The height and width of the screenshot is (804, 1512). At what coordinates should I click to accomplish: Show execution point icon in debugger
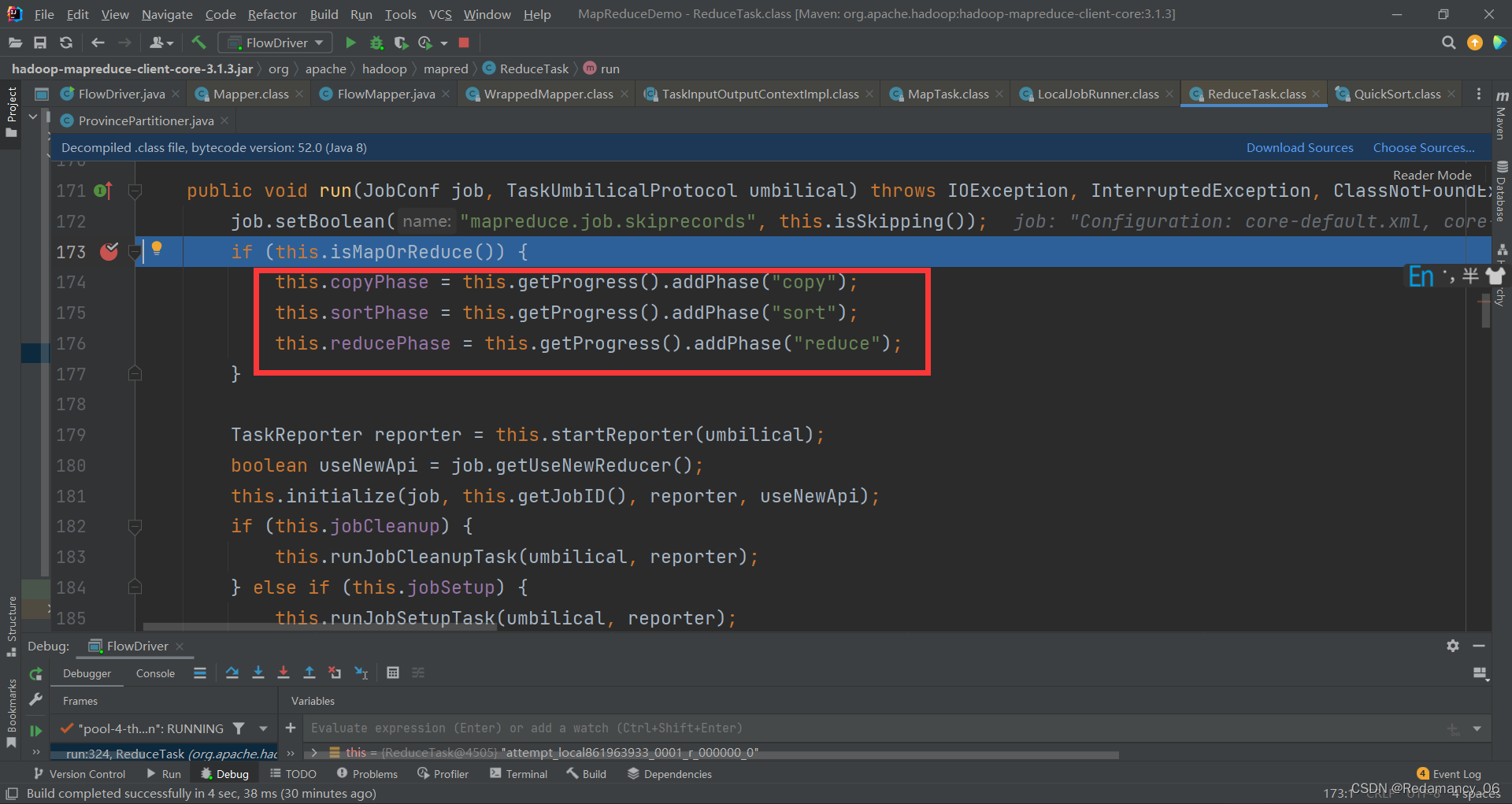[x=200, y=672]
